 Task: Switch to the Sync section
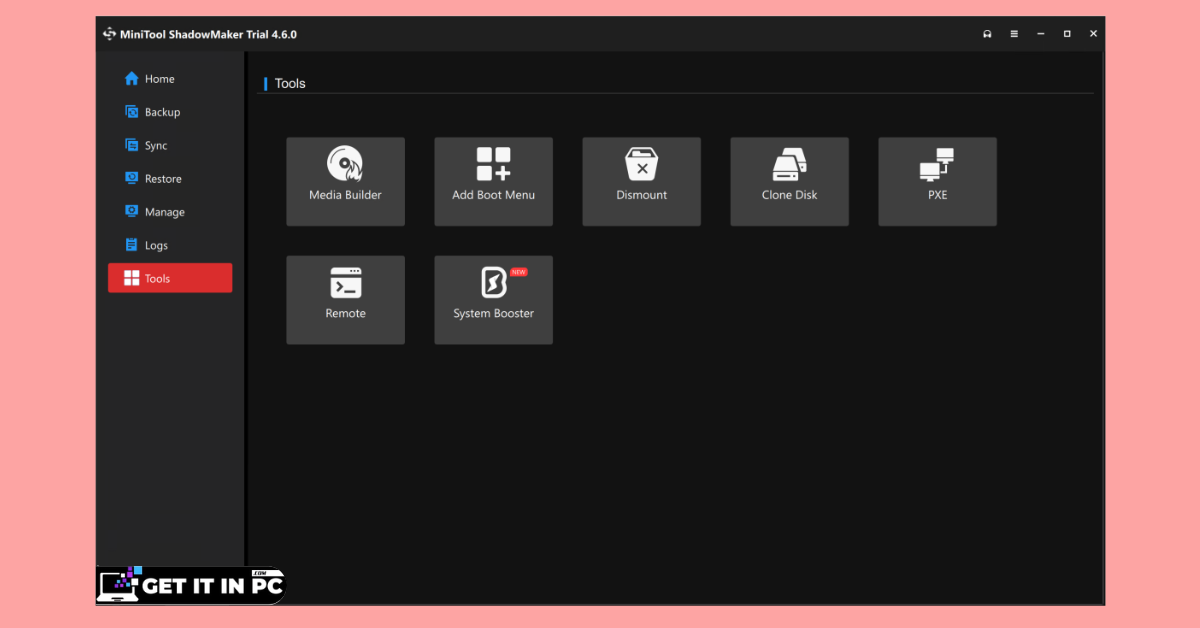(170, 145)
